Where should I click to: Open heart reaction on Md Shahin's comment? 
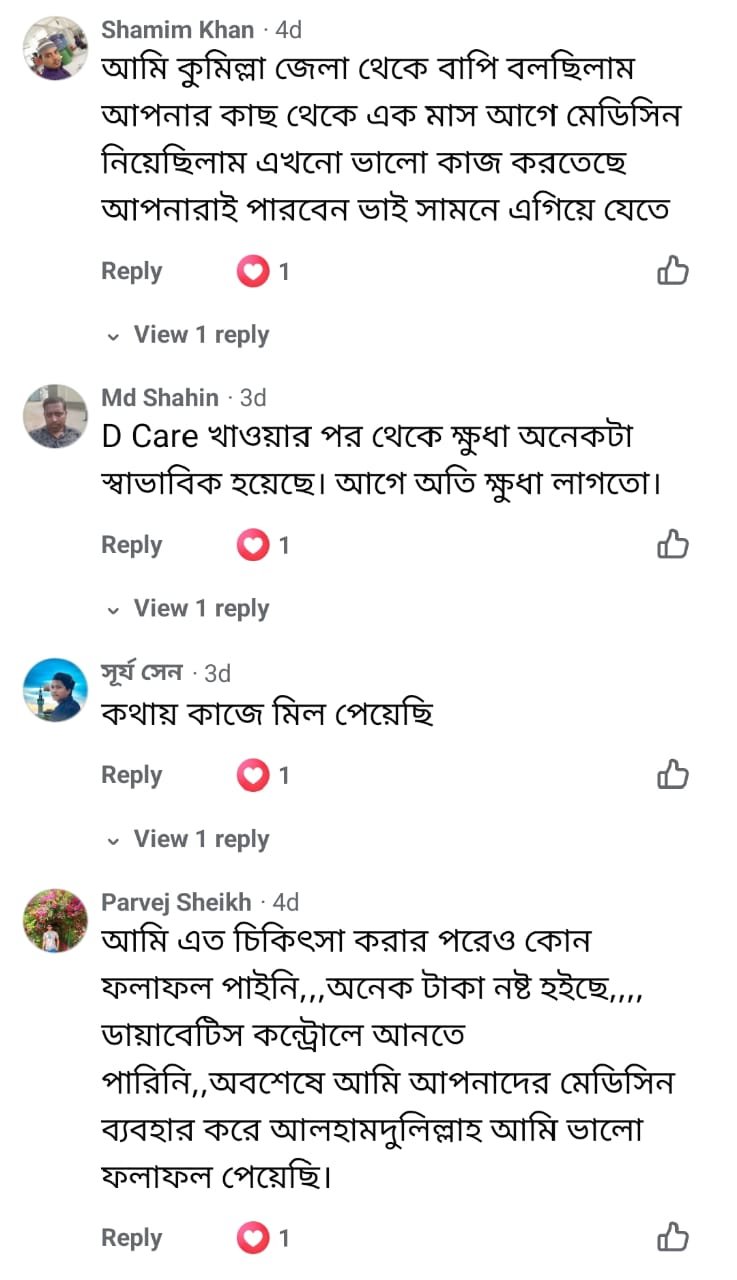253,545
